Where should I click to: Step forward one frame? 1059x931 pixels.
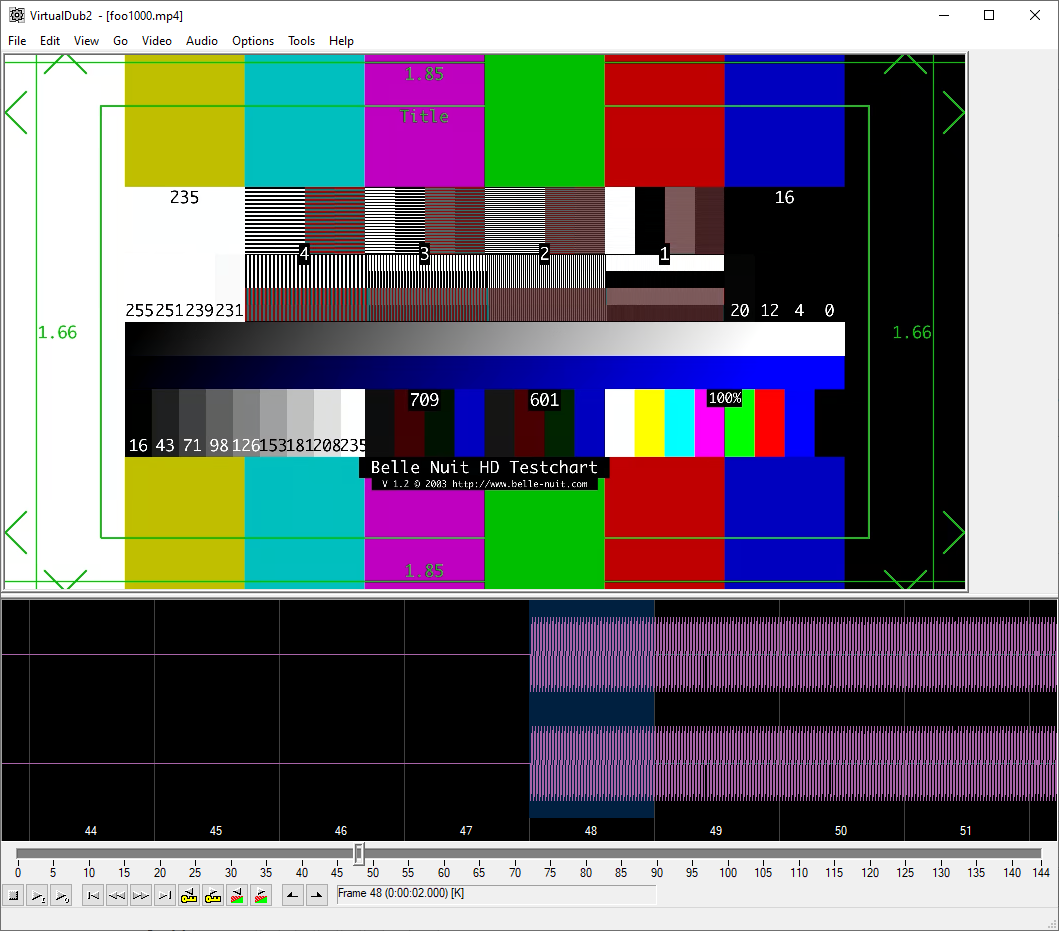click(x=141, y=895)
